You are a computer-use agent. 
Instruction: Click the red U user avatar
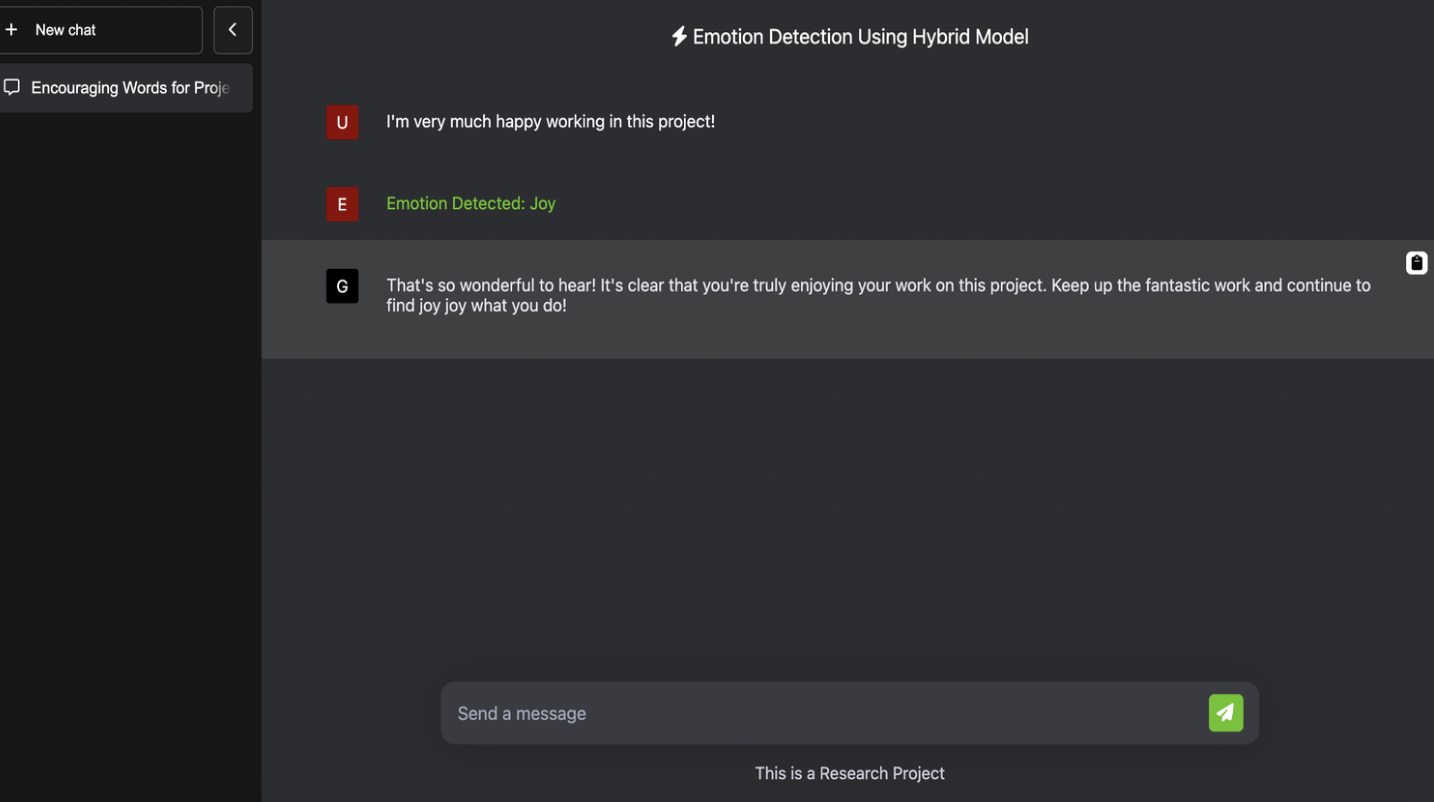(342, 122)
